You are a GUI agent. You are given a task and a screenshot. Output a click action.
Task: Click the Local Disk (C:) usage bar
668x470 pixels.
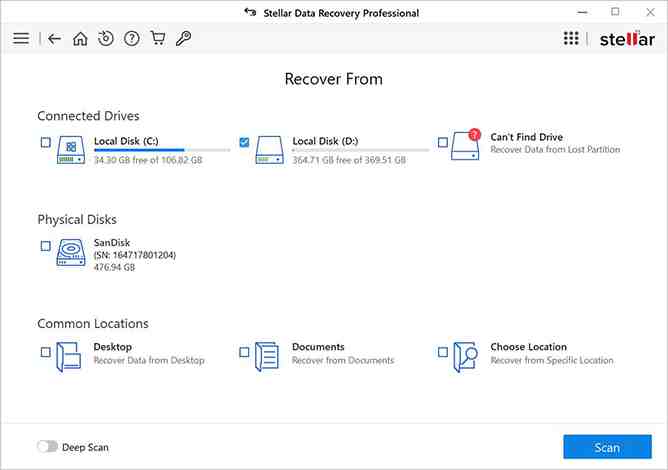click(162, 150)
